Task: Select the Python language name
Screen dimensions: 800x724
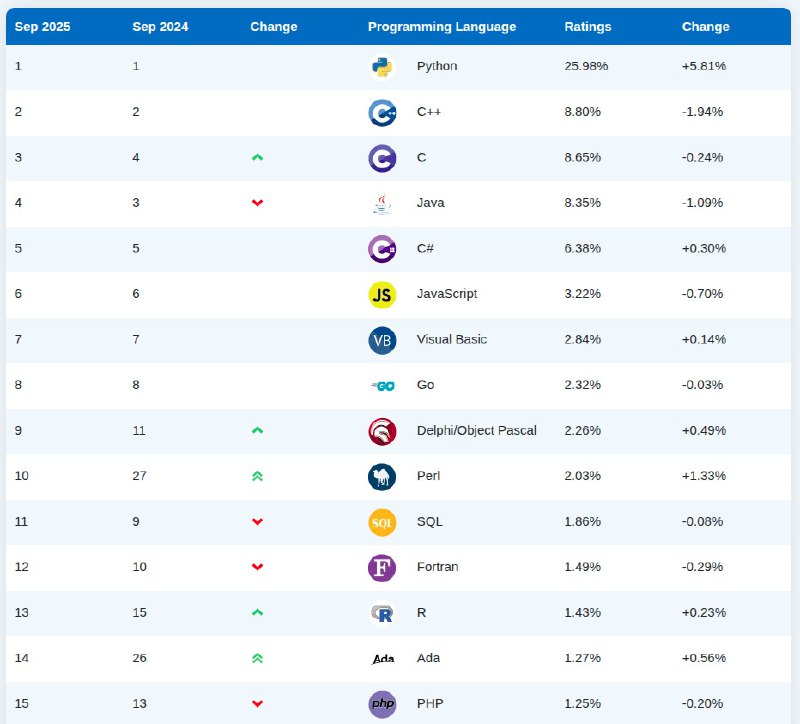Action: click(437, 66)
